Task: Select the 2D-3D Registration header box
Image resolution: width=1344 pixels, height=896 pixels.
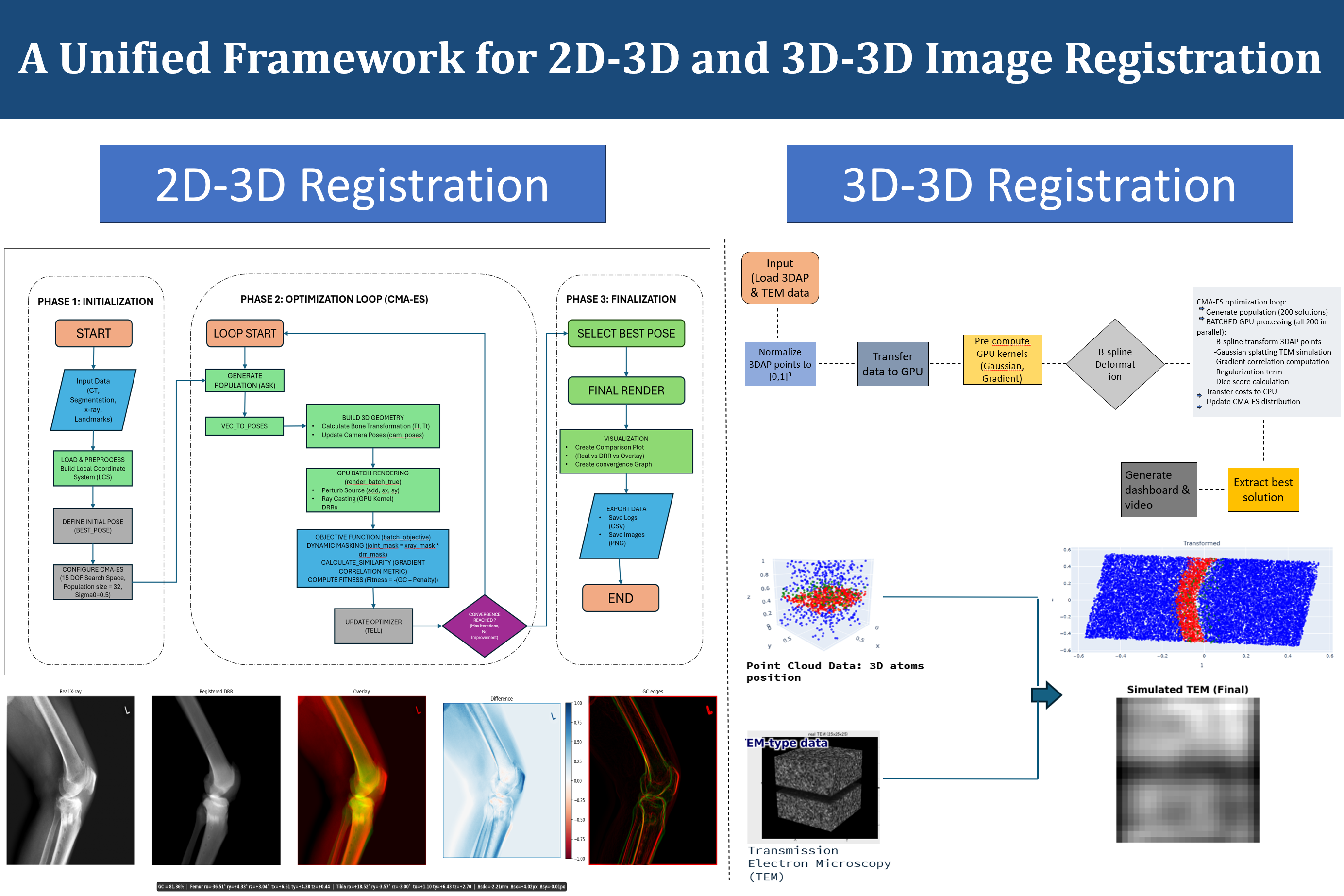Action: (353, 184)
